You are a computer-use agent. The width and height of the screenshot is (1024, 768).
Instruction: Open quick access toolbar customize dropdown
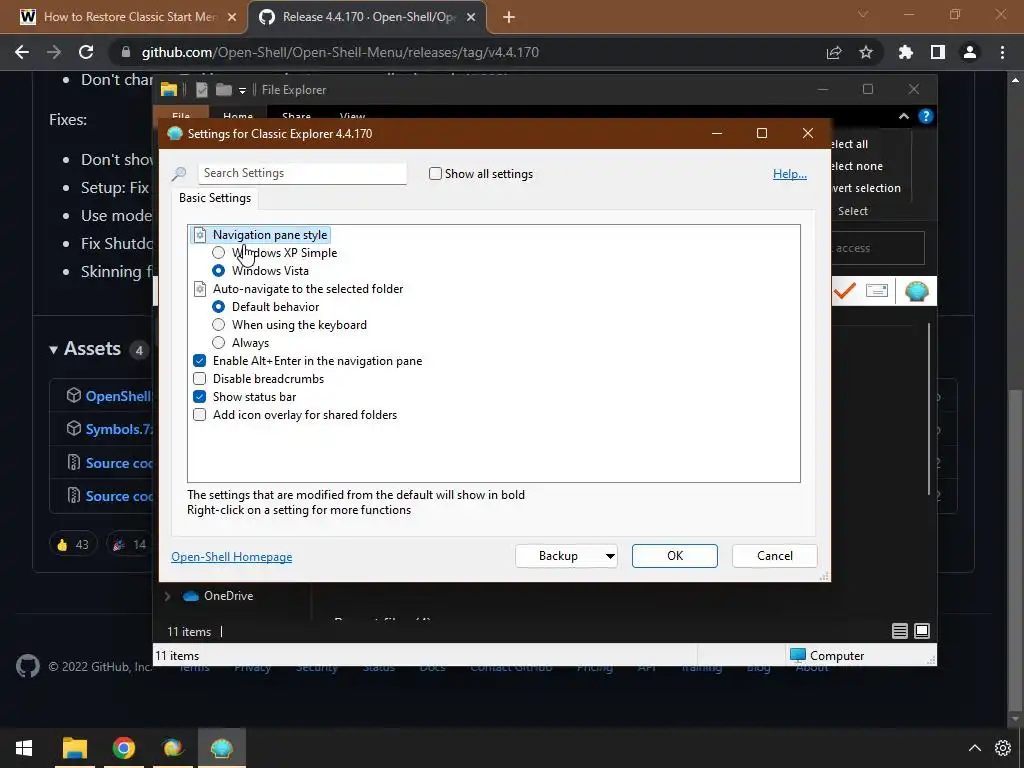[x=242, y=90]
